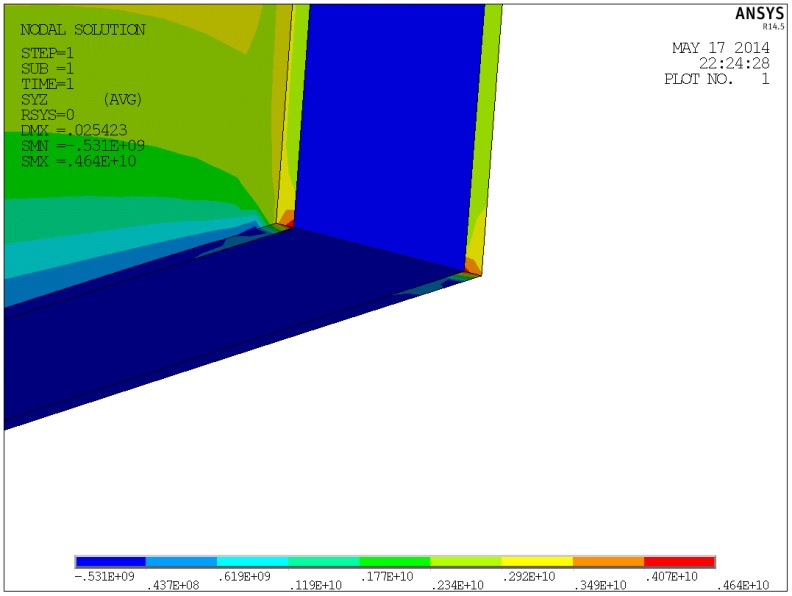Click the teal-green legend color band
The width and height of the screenshot is (792, 596).
(x=324, y=562)
